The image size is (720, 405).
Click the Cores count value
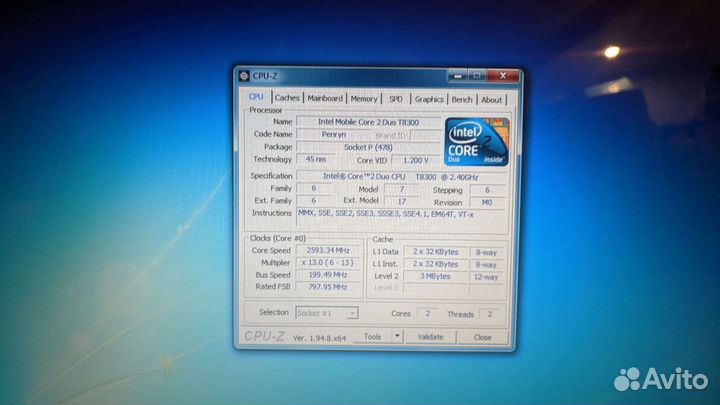click(428, 314)
